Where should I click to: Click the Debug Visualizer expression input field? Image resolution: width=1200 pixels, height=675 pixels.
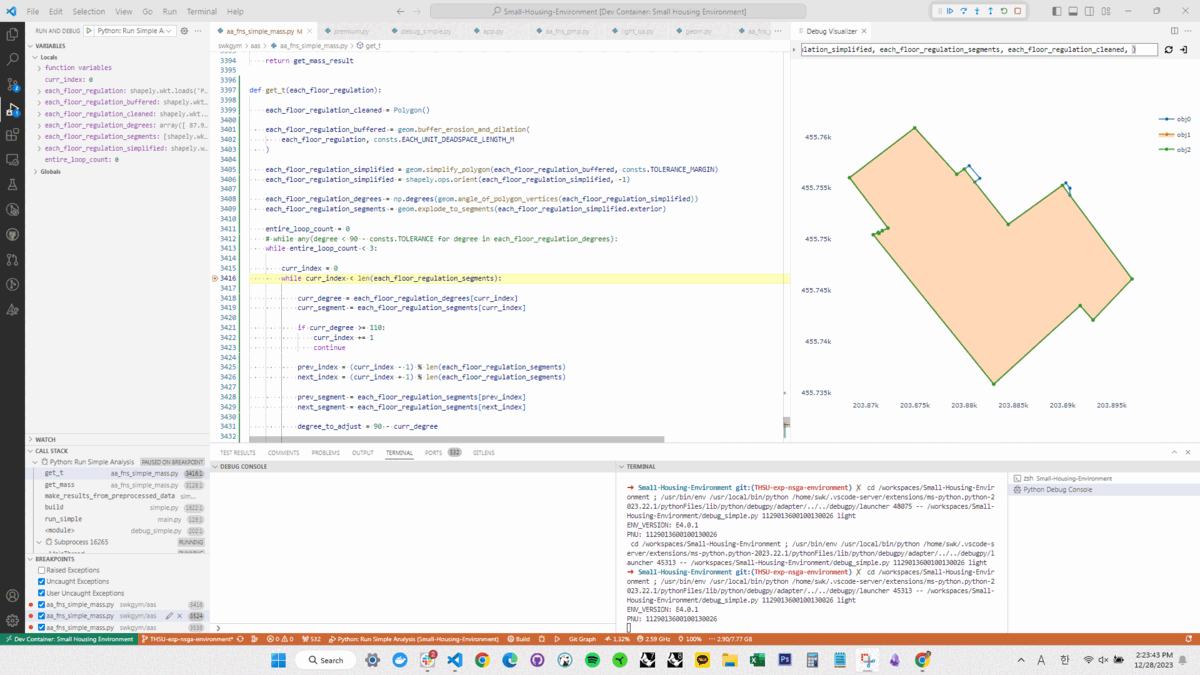coord(979,49)
